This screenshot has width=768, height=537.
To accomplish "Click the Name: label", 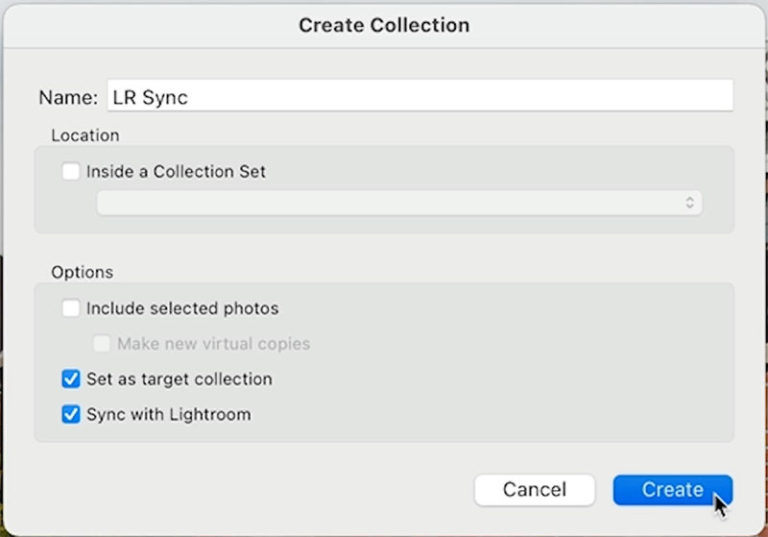I will (68, 98).
